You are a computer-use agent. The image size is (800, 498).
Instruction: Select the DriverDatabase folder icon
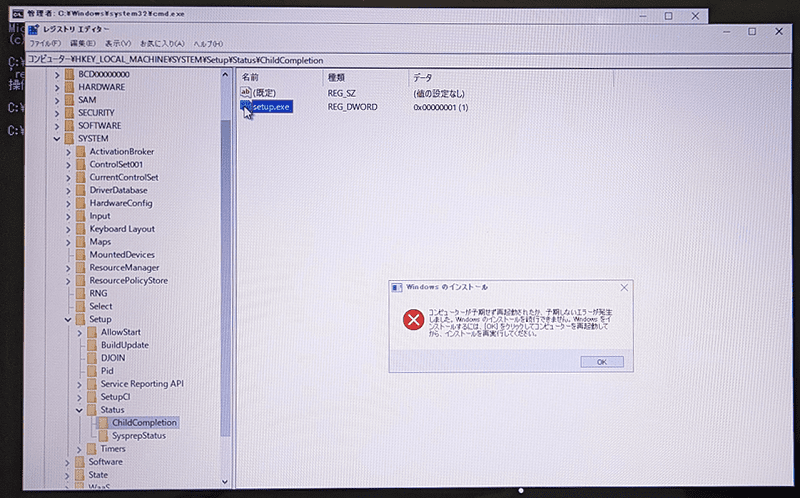click(81, 190)
